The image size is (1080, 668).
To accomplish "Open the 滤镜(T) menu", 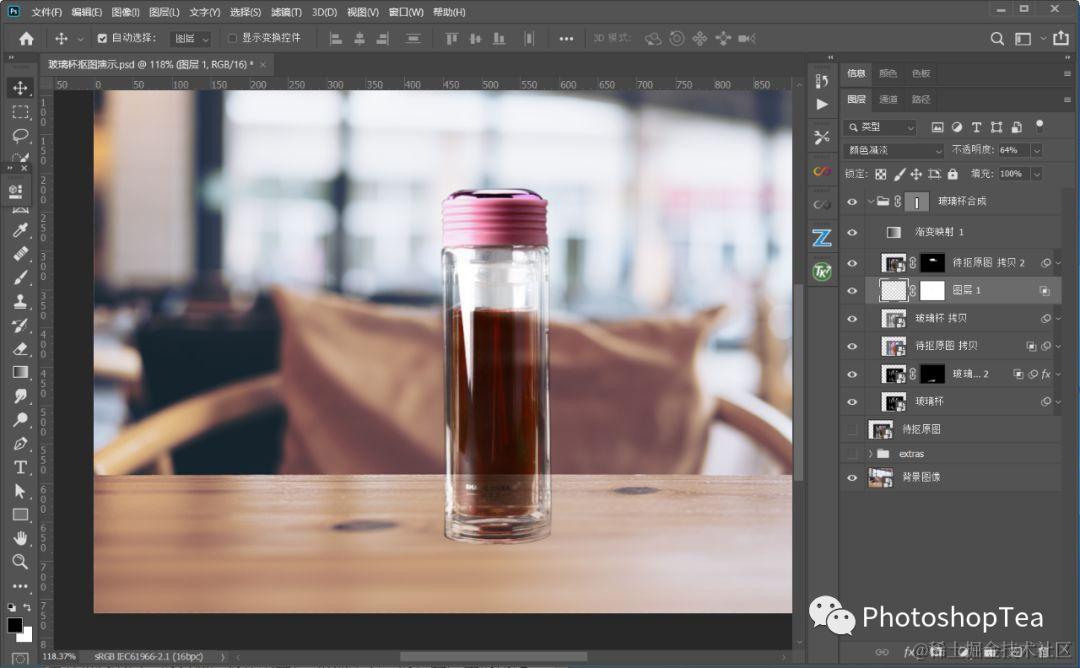I will pos(286,12).
